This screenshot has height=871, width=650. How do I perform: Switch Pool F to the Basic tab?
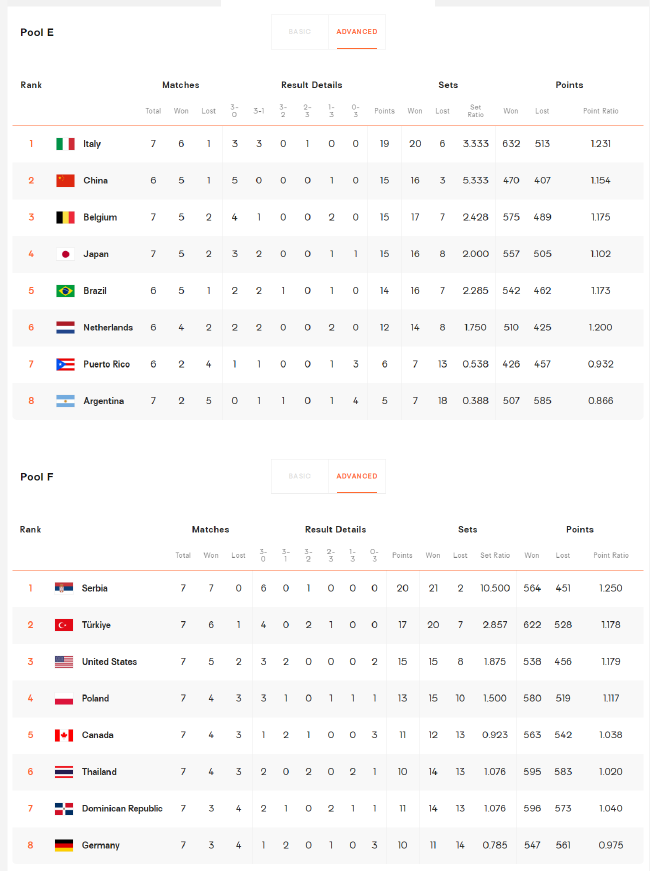point(300,476)
